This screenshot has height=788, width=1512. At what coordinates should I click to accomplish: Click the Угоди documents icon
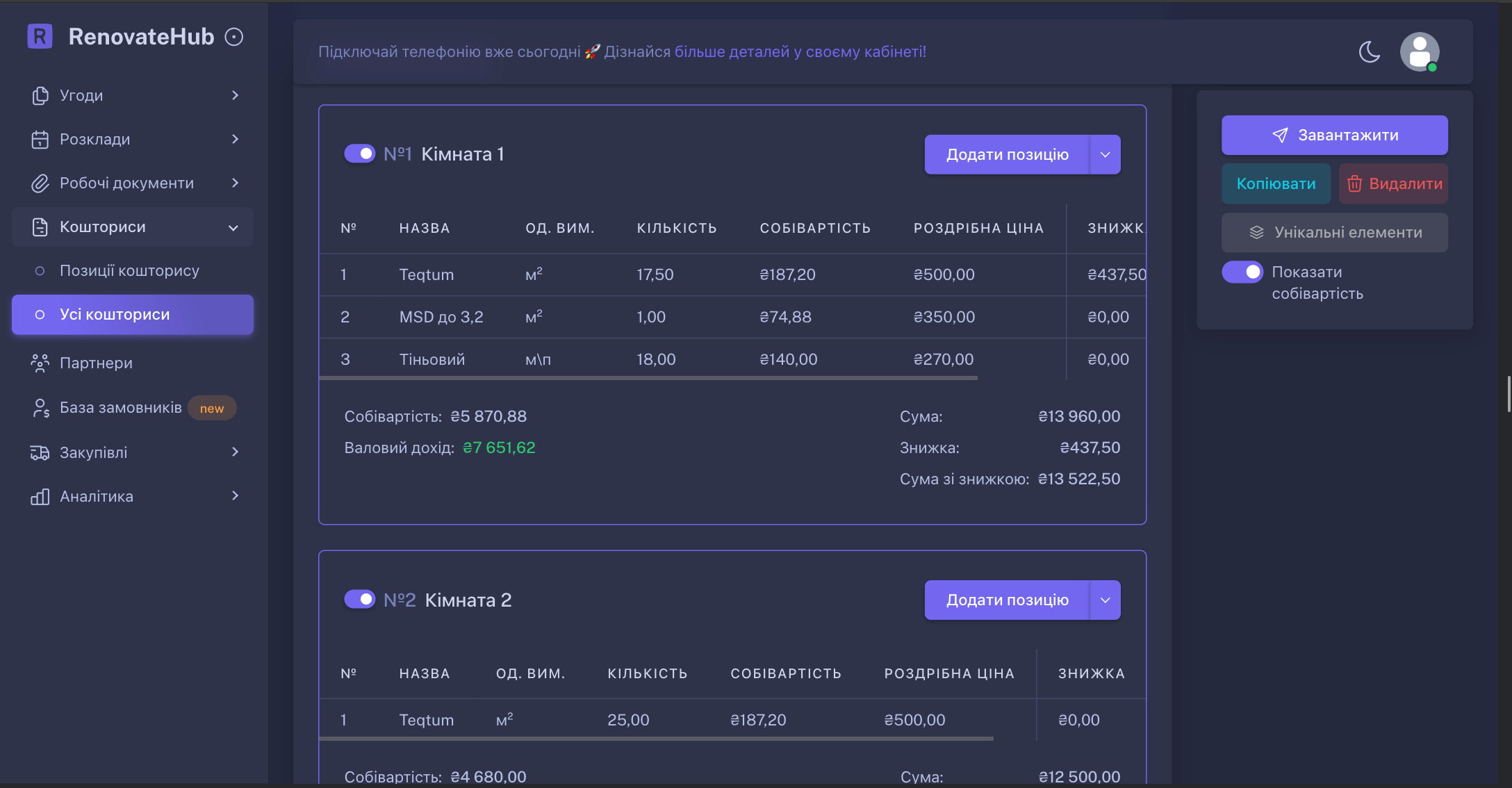click(40, 95)
